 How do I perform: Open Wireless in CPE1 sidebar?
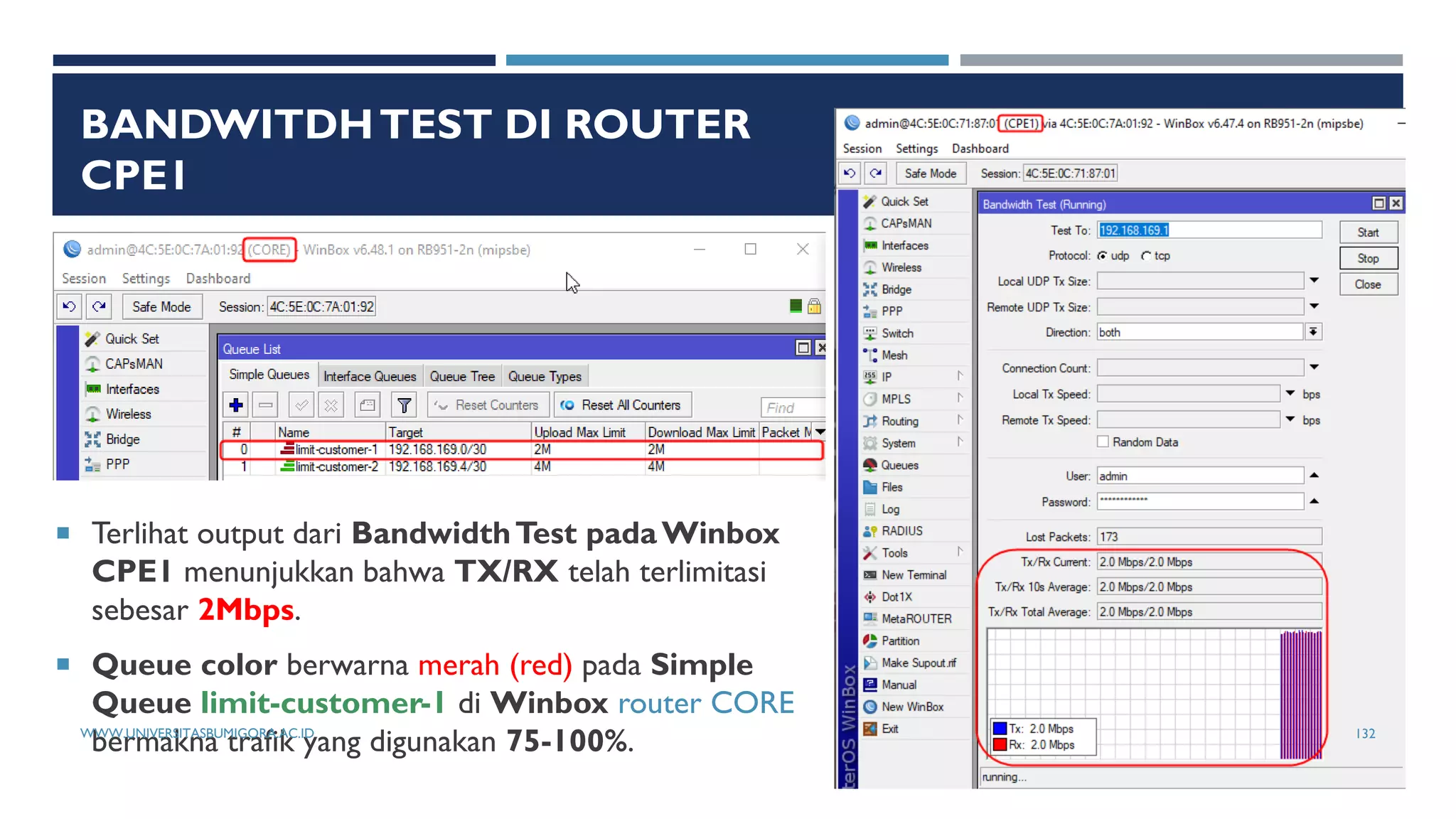(901, 267)
